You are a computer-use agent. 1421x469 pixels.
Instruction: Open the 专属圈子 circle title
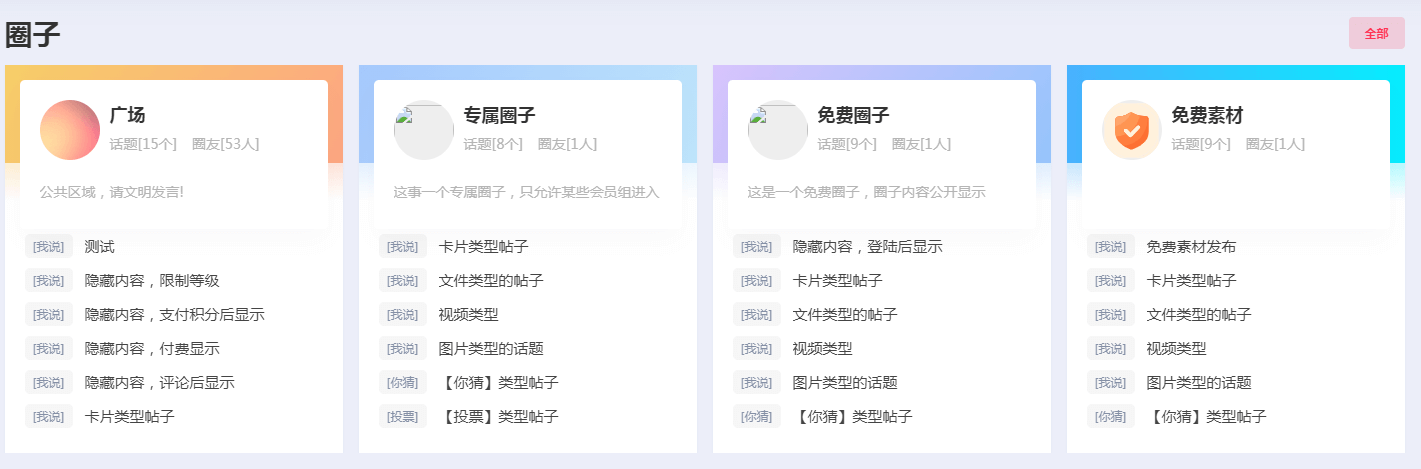point(500,115)
